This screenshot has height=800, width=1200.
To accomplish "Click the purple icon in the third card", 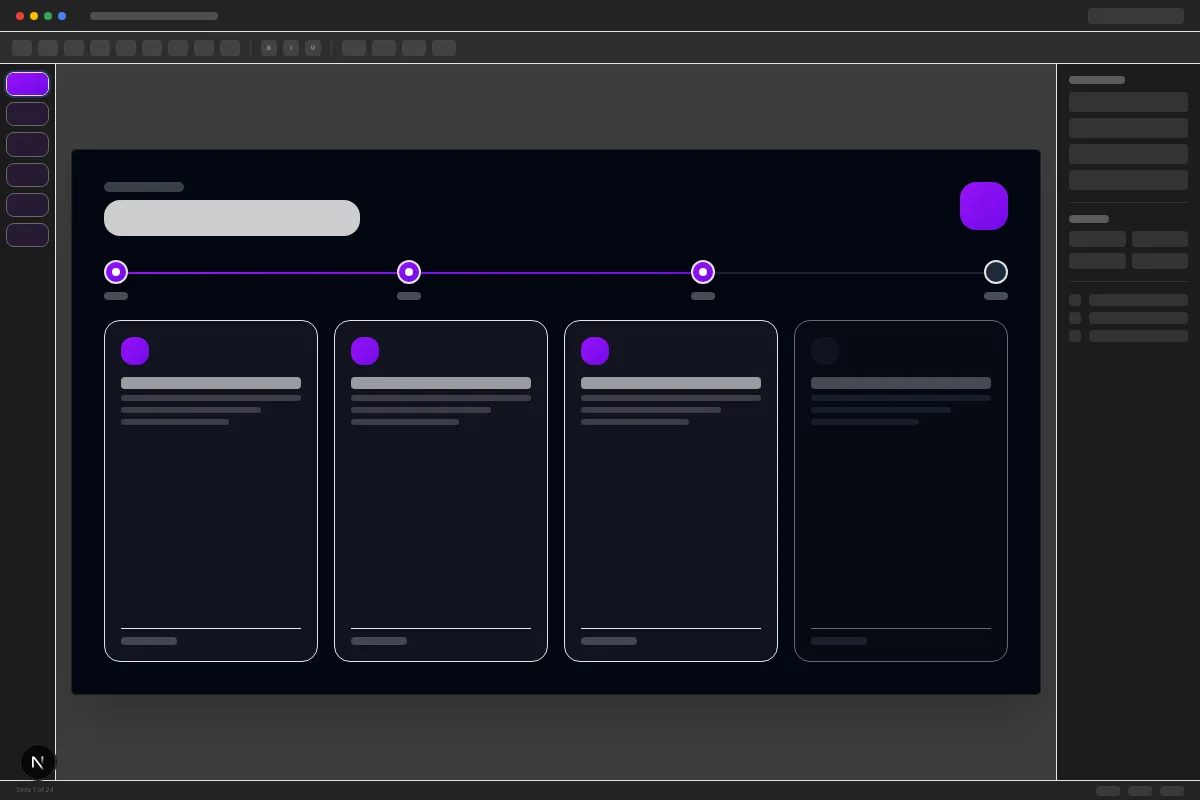I will 595,351.
